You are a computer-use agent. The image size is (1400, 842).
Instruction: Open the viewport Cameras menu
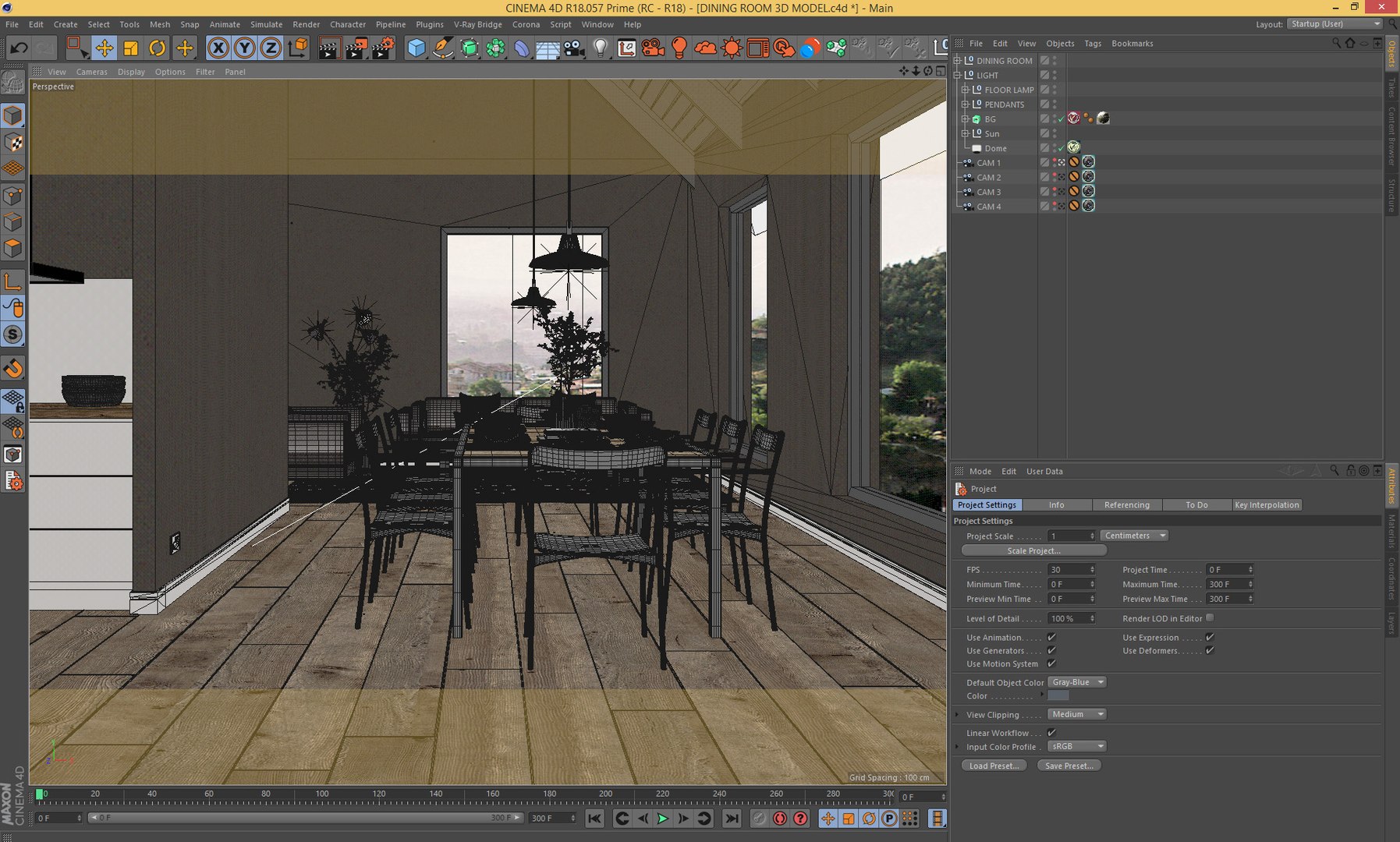tap(91, 72)
